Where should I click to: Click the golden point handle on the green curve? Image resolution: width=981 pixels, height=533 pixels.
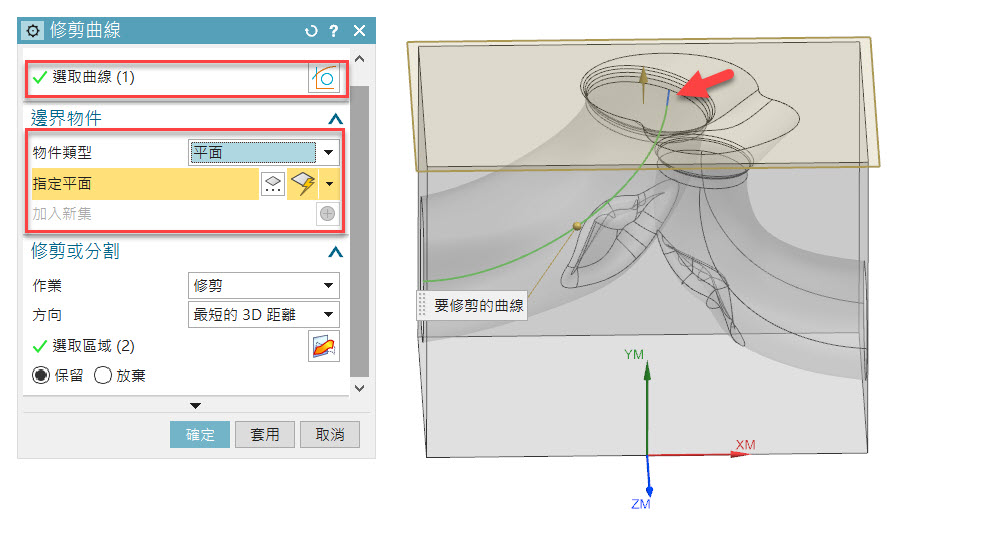tap(577, 226)
